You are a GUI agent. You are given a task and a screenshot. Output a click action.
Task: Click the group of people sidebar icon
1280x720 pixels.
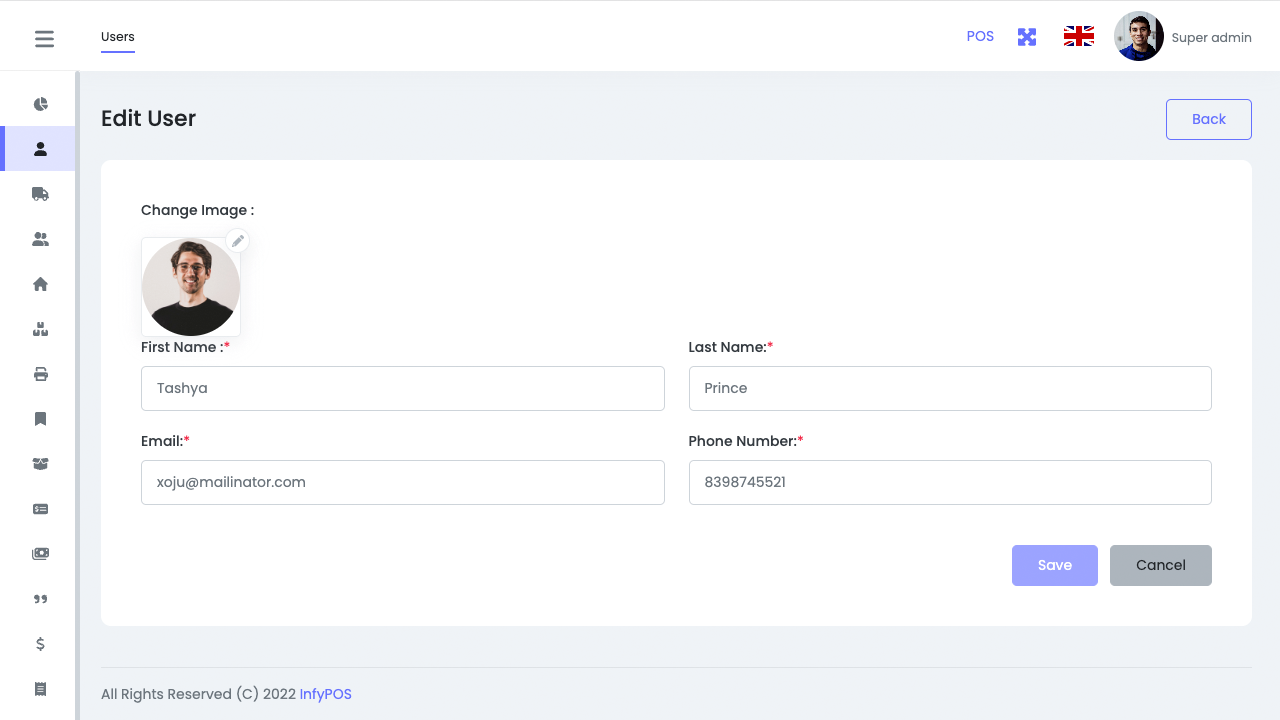tap(40, 239)
